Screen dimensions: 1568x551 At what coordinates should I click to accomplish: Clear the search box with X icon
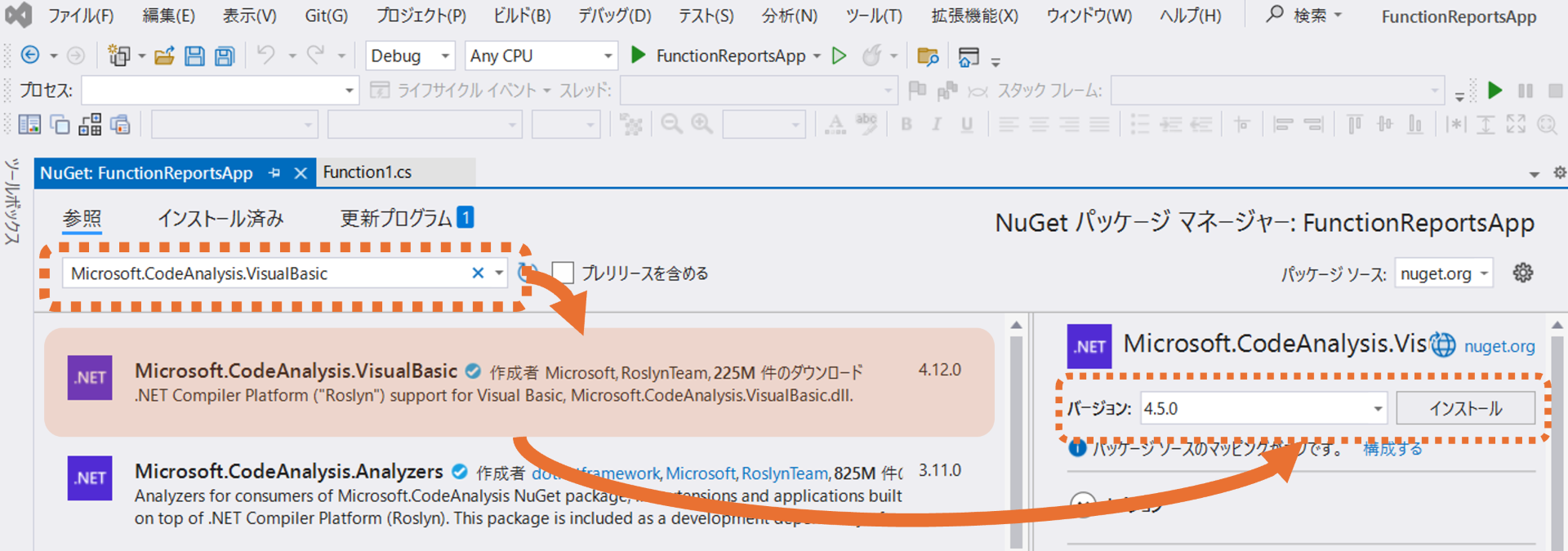(479, 273)
